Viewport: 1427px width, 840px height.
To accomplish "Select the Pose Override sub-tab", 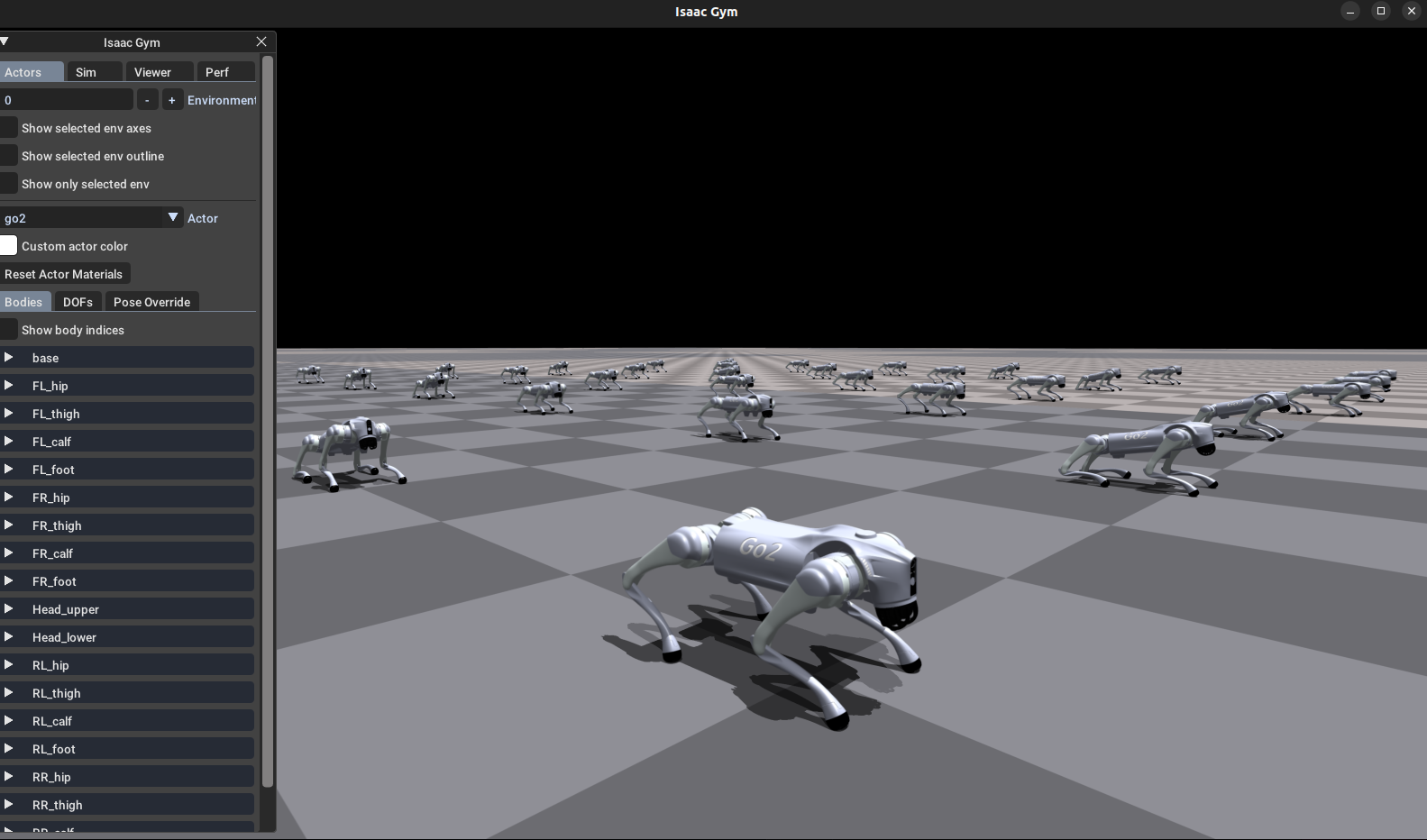I will click(151, 302).
